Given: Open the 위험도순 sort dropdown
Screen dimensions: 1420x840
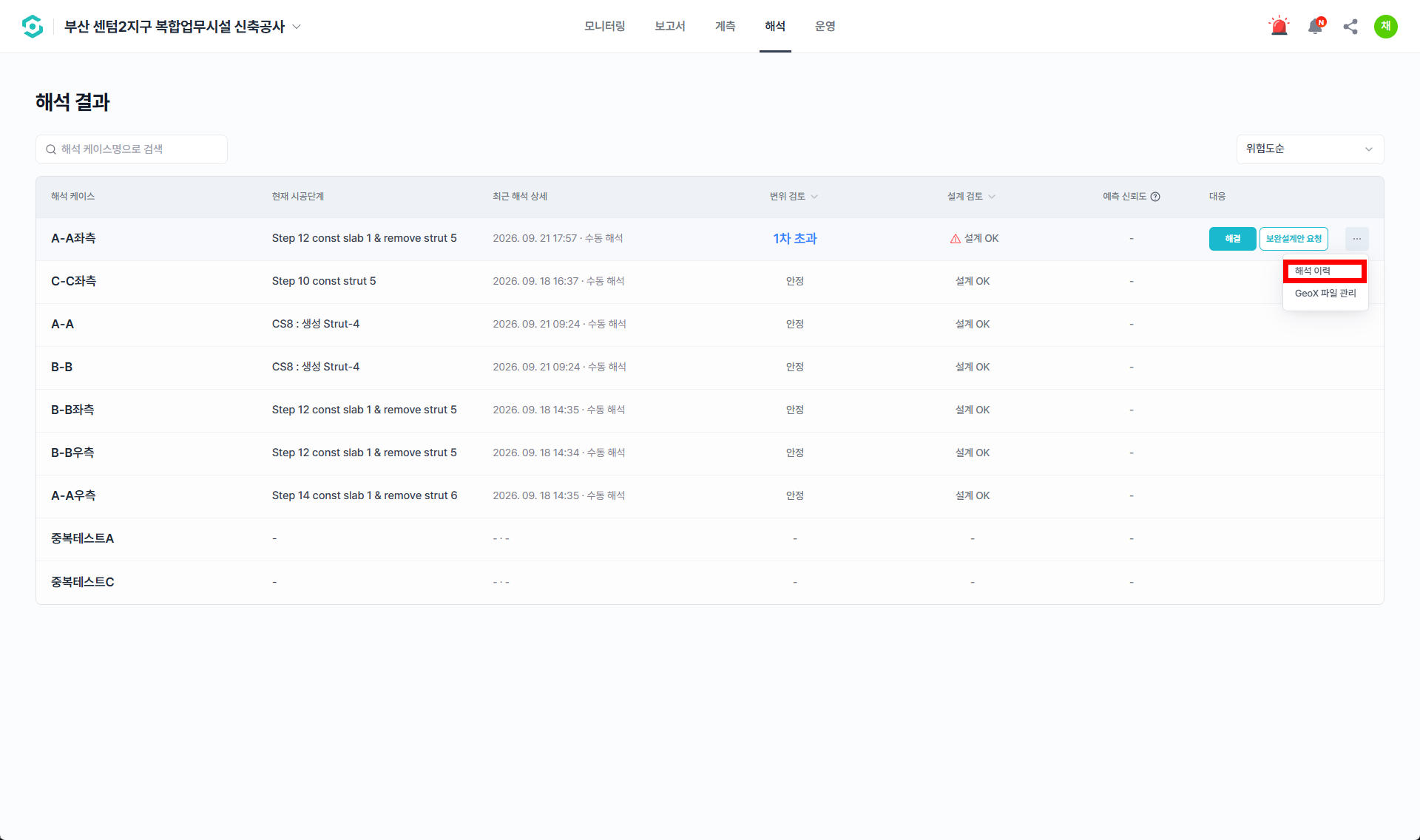Looking at the screenshot, I should pyautogui.click(x=1310, y=149).
